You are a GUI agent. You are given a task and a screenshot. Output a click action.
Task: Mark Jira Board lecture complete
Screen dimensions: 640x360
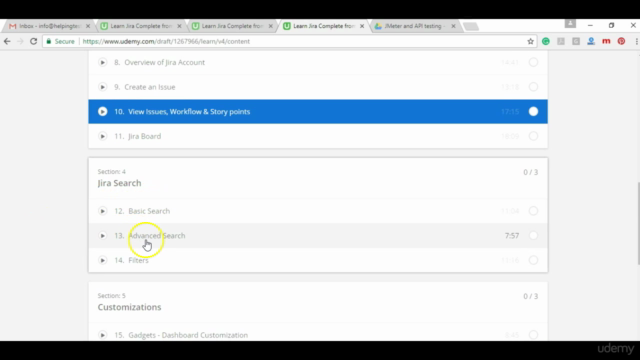(x=533, y=136)
